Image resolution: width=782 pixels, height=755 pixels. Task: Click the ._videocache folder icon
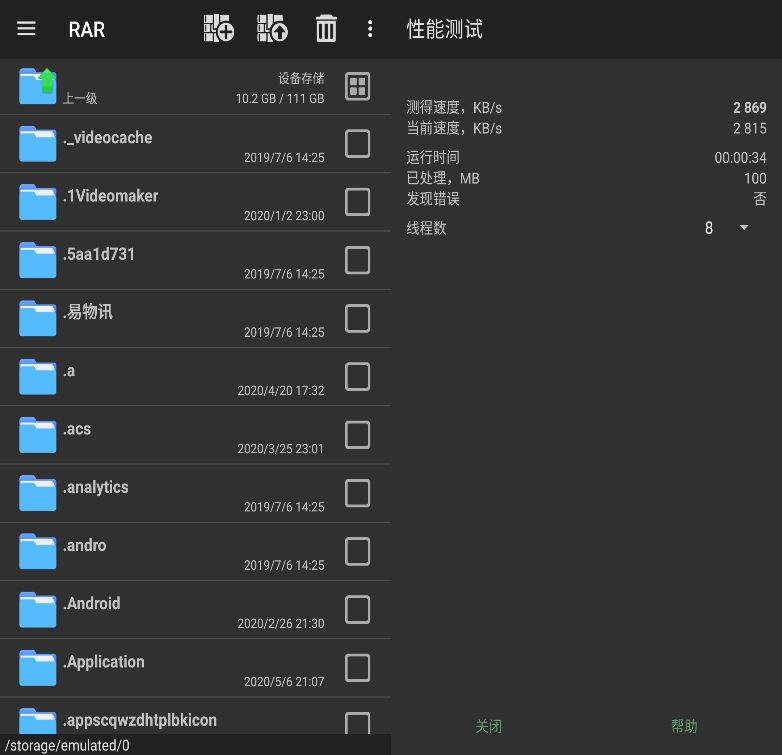point(37,144)
